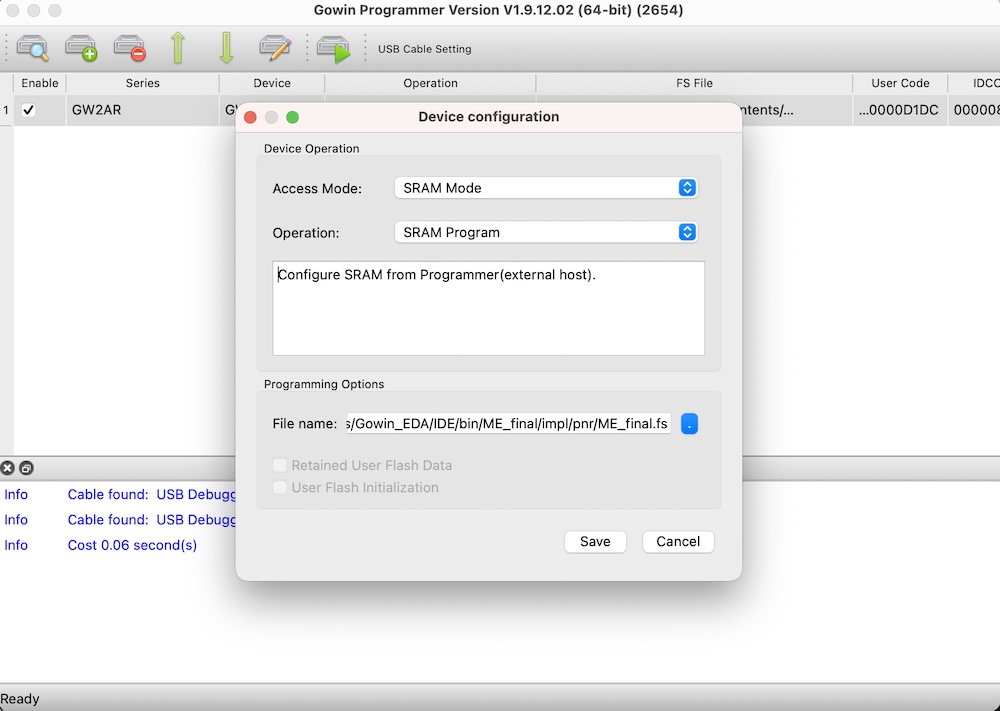Screen dimensions: 1000x711
Task: Float the output log panel
Action: [26, 468]
